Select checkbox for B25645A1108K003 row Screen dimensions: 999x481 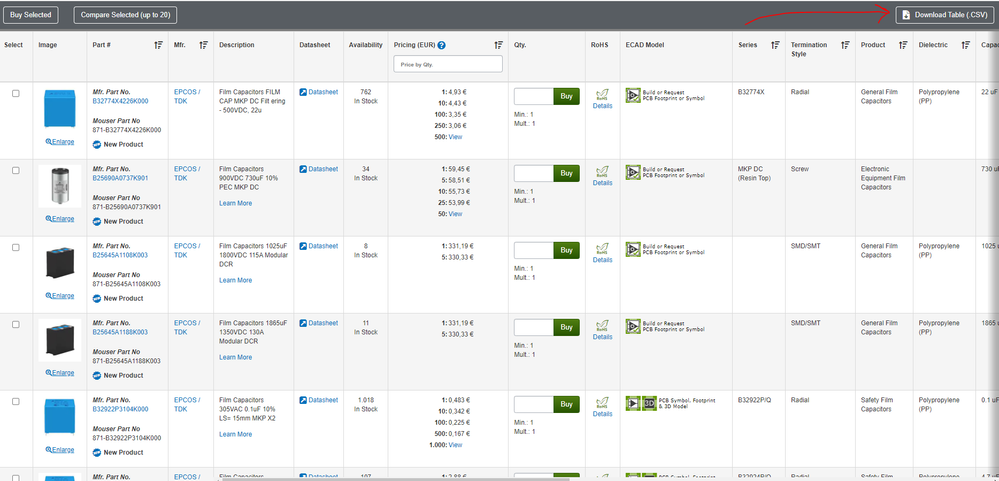pos(16,247)
